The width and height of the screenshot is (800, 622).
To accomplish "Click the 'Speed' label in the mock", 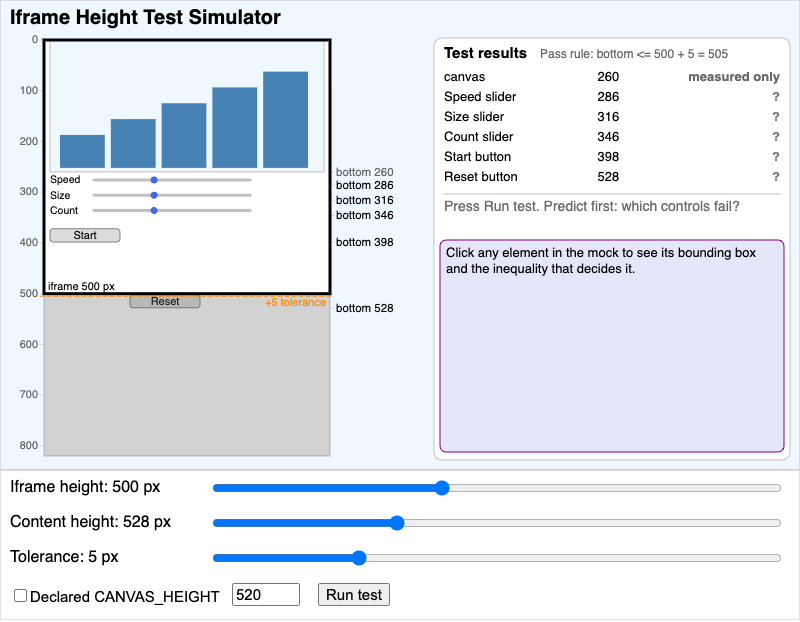I will [65, 180].
